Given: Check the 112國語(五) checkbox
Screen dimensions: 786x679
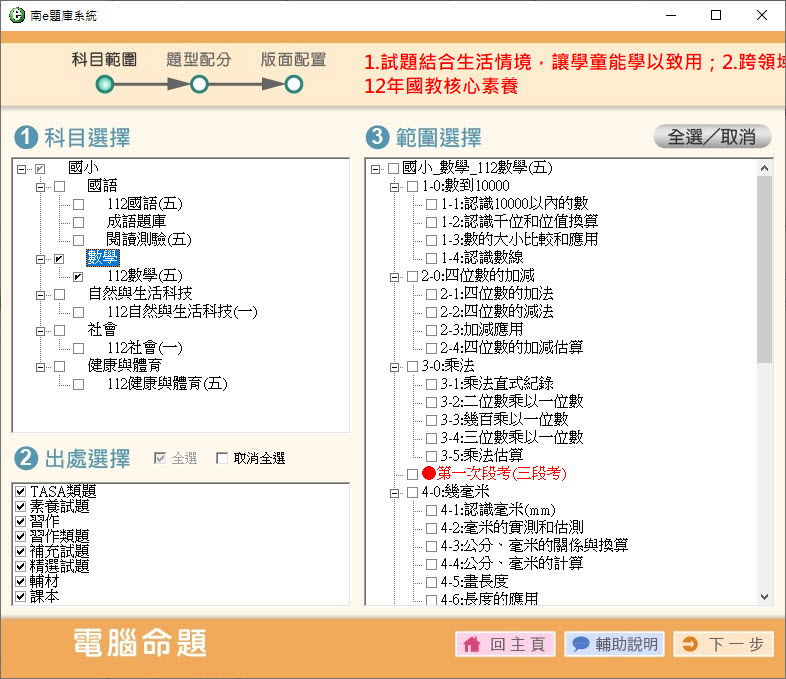Looking at the screenshot, I should [x=78, y=204].
